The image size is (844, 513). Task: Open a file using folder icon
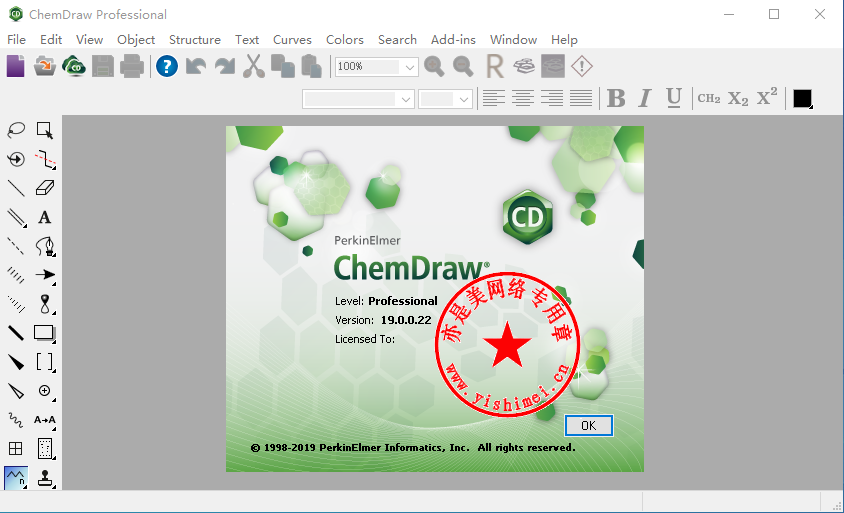[x=45, y=66]
